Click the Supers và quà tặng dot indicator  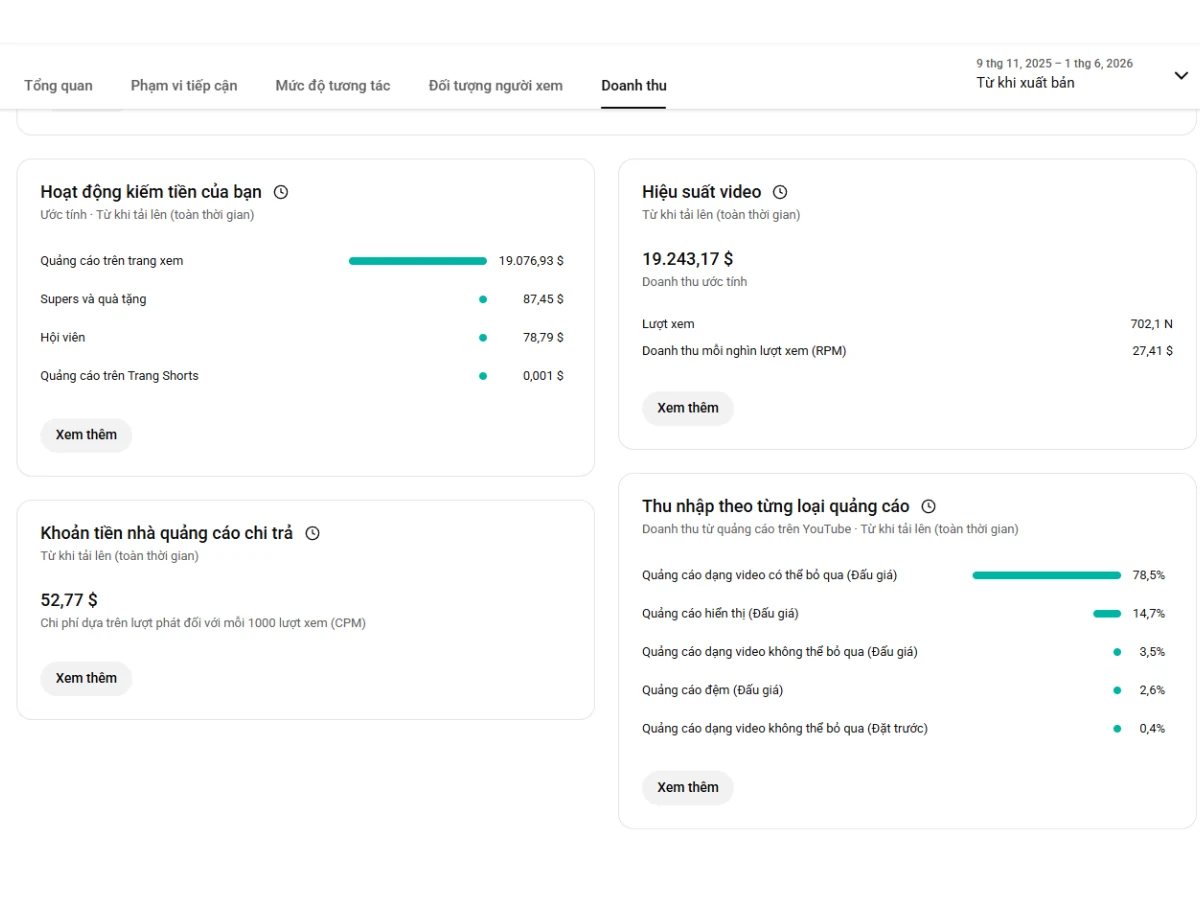click(x=483, y=299)
